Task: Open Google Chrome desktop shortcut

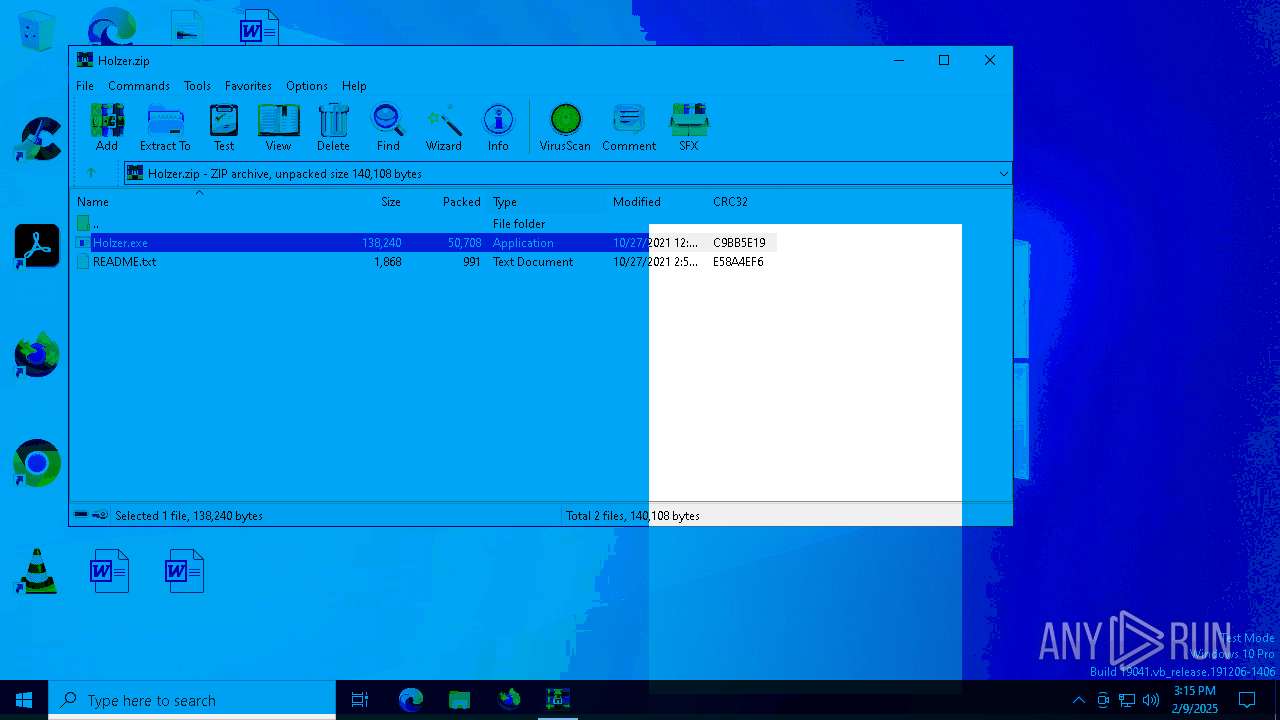Action: point(37,463)
